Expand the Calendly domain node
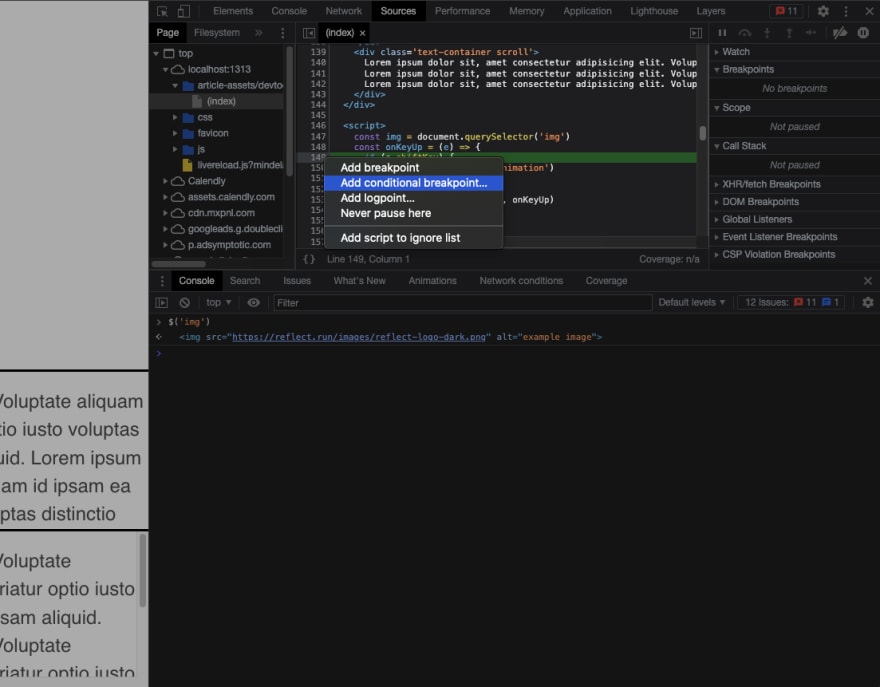This screenshot has width=880, height=687. [x=165, y=181]
